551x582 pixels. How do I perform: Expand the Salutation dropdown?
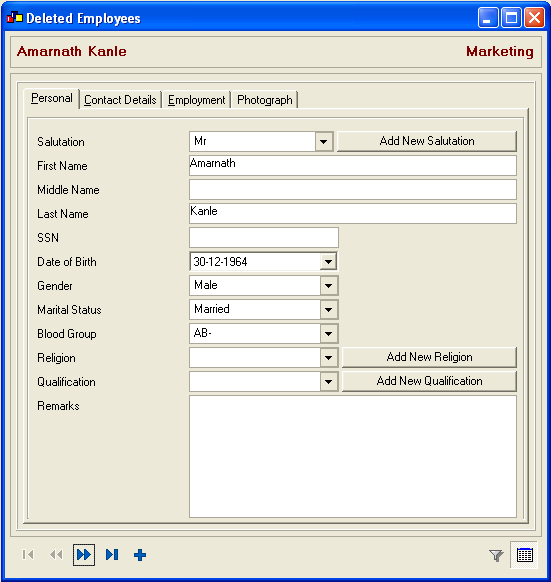point(323,141)
